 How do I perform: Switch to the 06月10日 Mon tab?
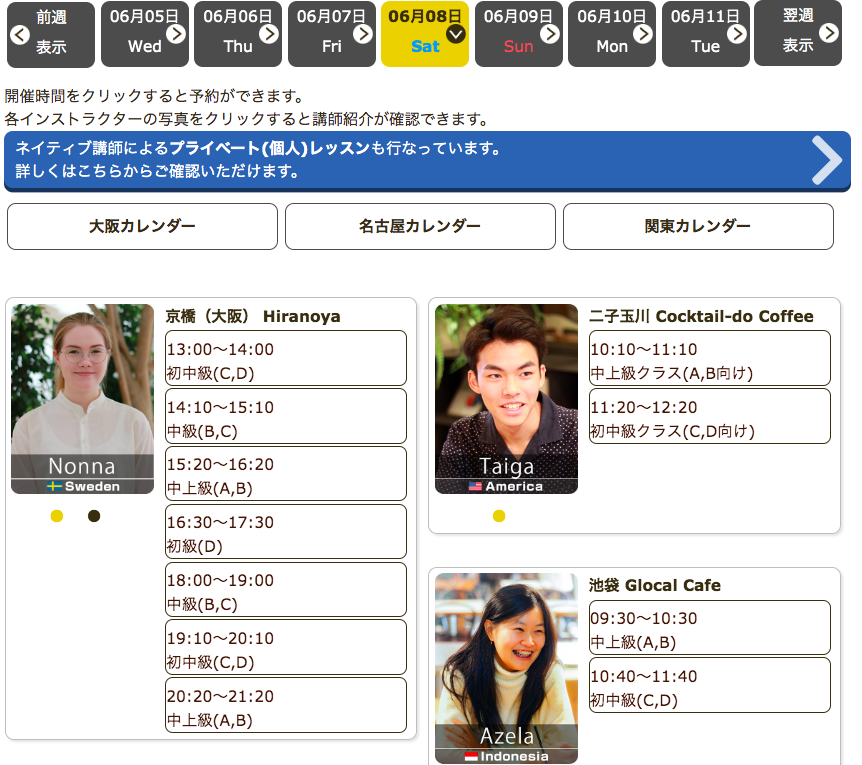(x=611, y=34)
